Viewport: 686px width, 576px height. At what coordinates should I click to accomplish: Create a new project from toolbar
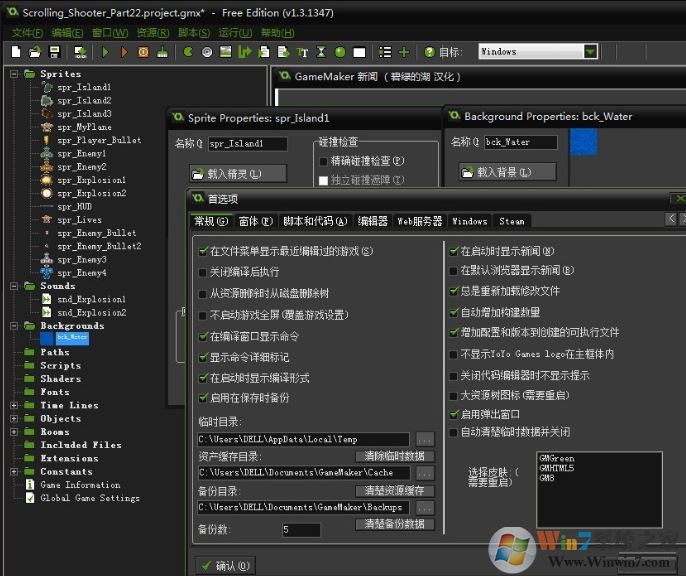[16, 52]
